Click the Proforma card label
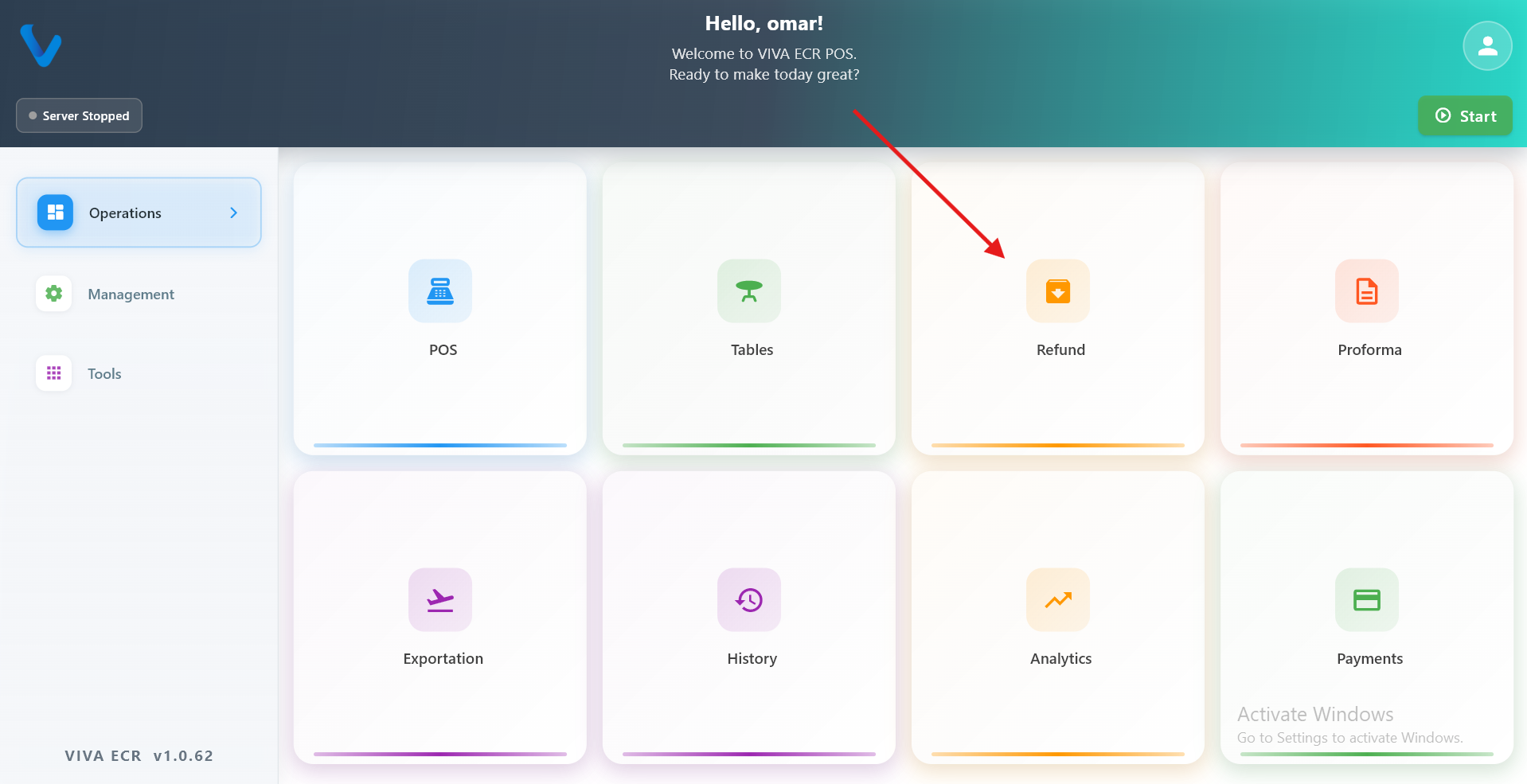1527x784 pixels. tap(1369, 350)
